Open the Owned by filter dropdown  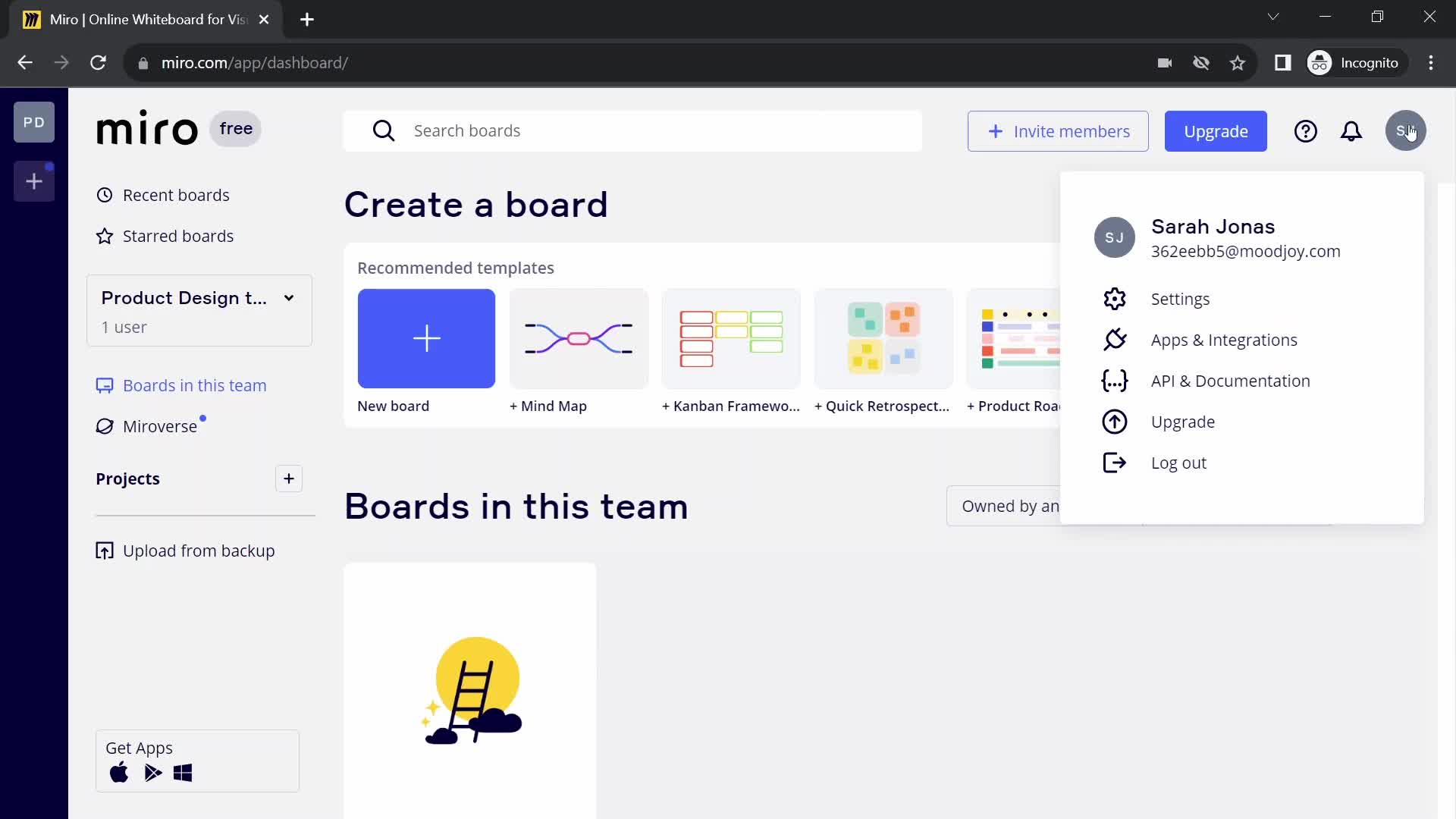point(1010,505)
